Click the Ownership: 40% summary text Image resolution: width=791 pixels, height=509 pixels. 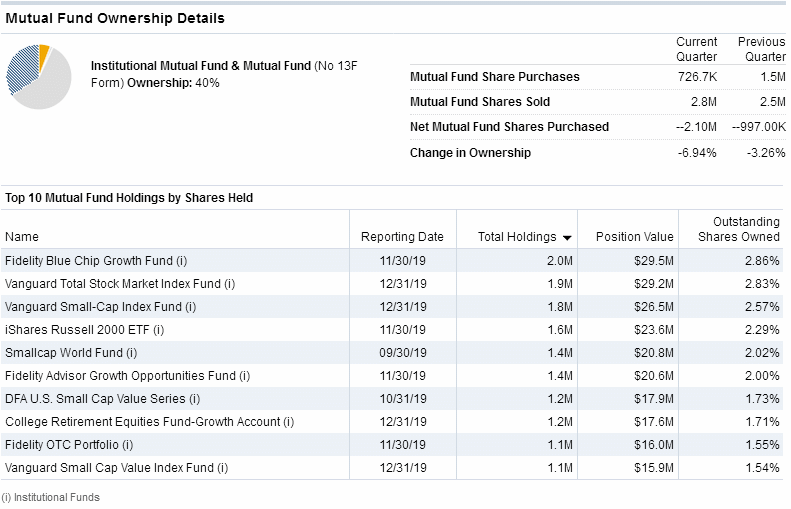click(173, 83)
